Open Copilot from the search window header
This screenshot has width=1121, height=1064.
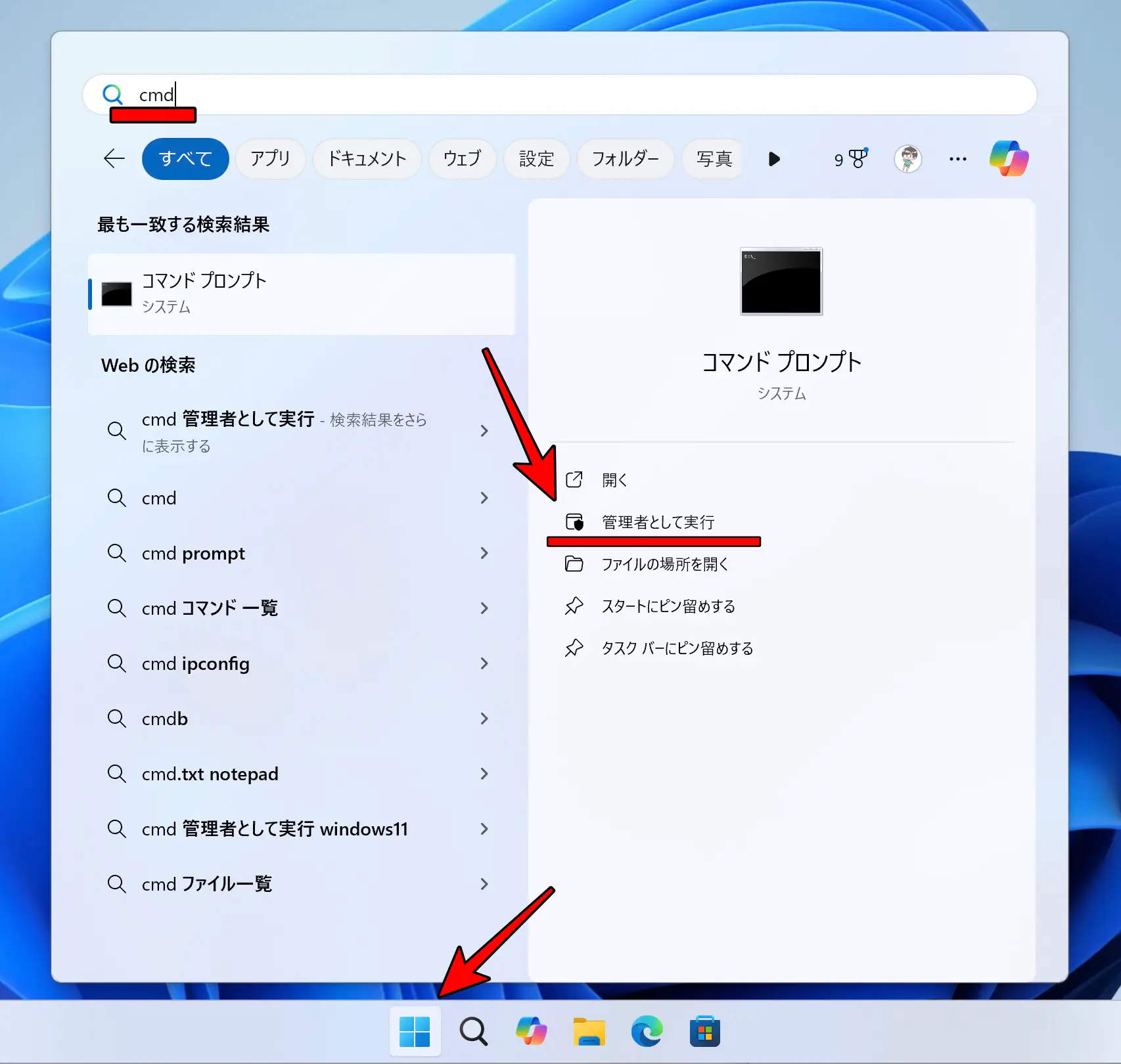tap(1009, 158)
